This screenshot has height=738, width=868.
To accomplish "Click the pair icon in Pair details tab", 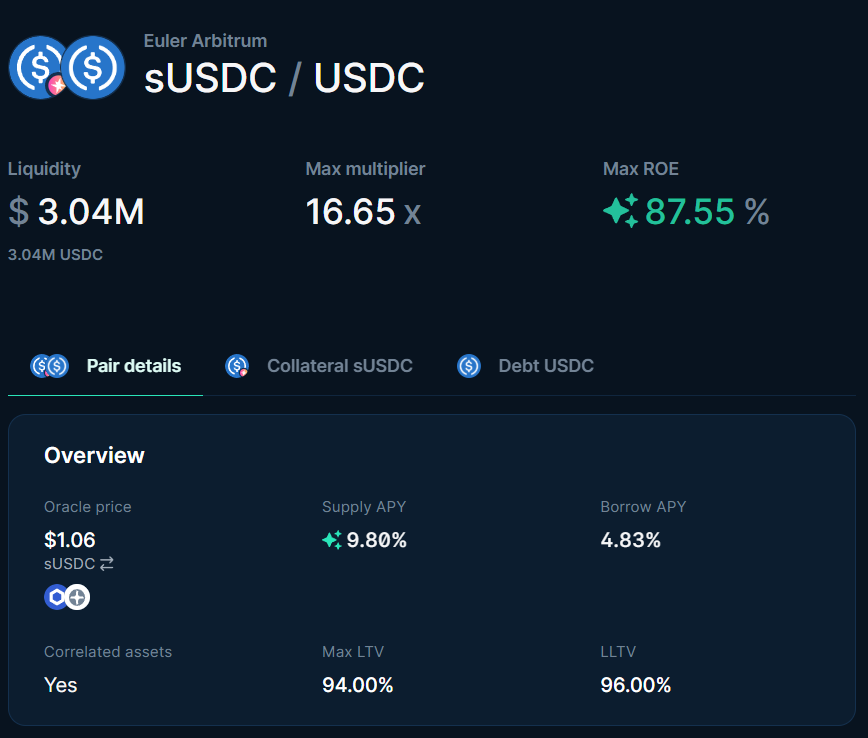I will pyautogui.click(x=49, y=366).
